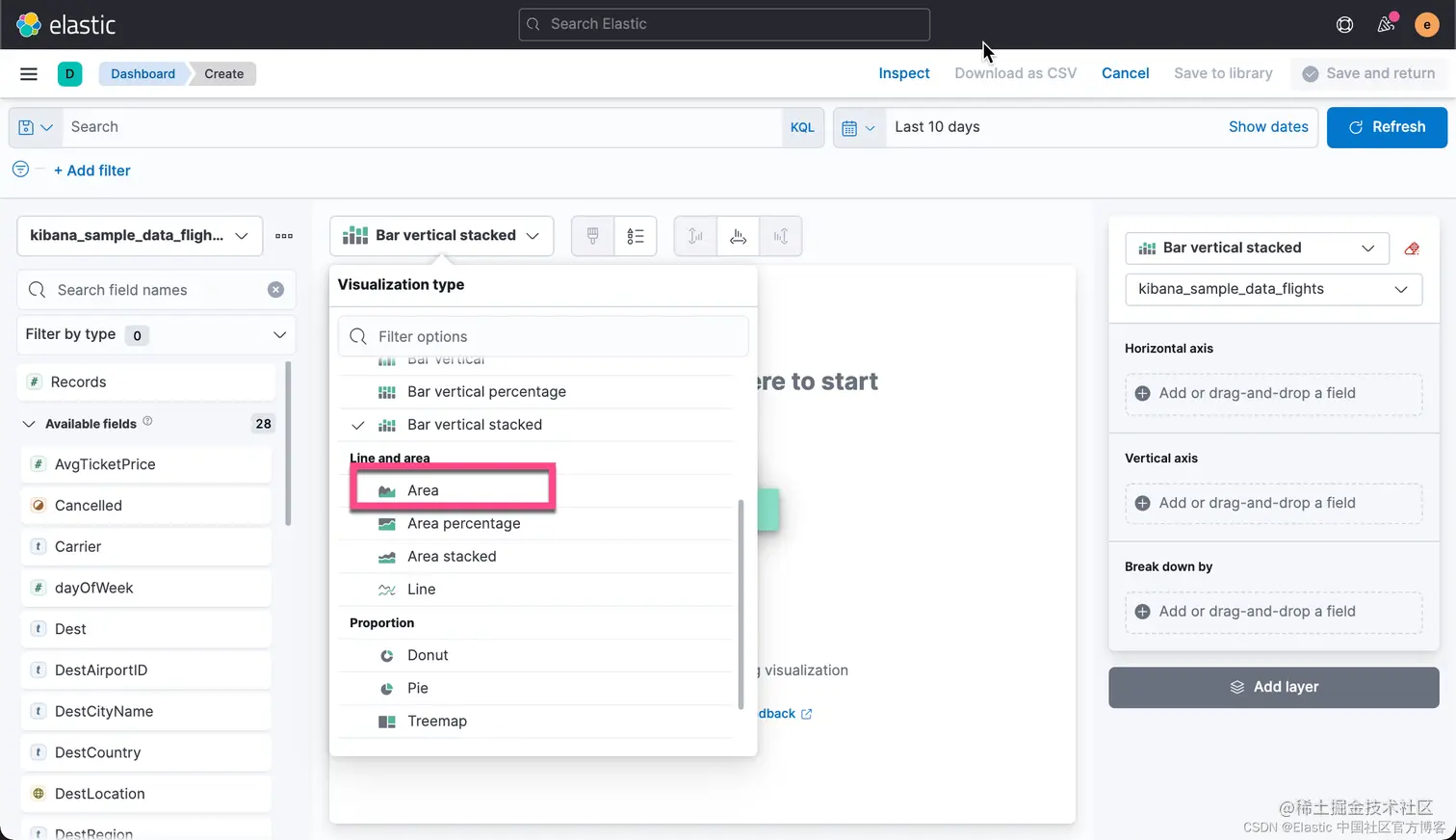
Task: Focus the Search field names box
Action: [x=156, y=290]
